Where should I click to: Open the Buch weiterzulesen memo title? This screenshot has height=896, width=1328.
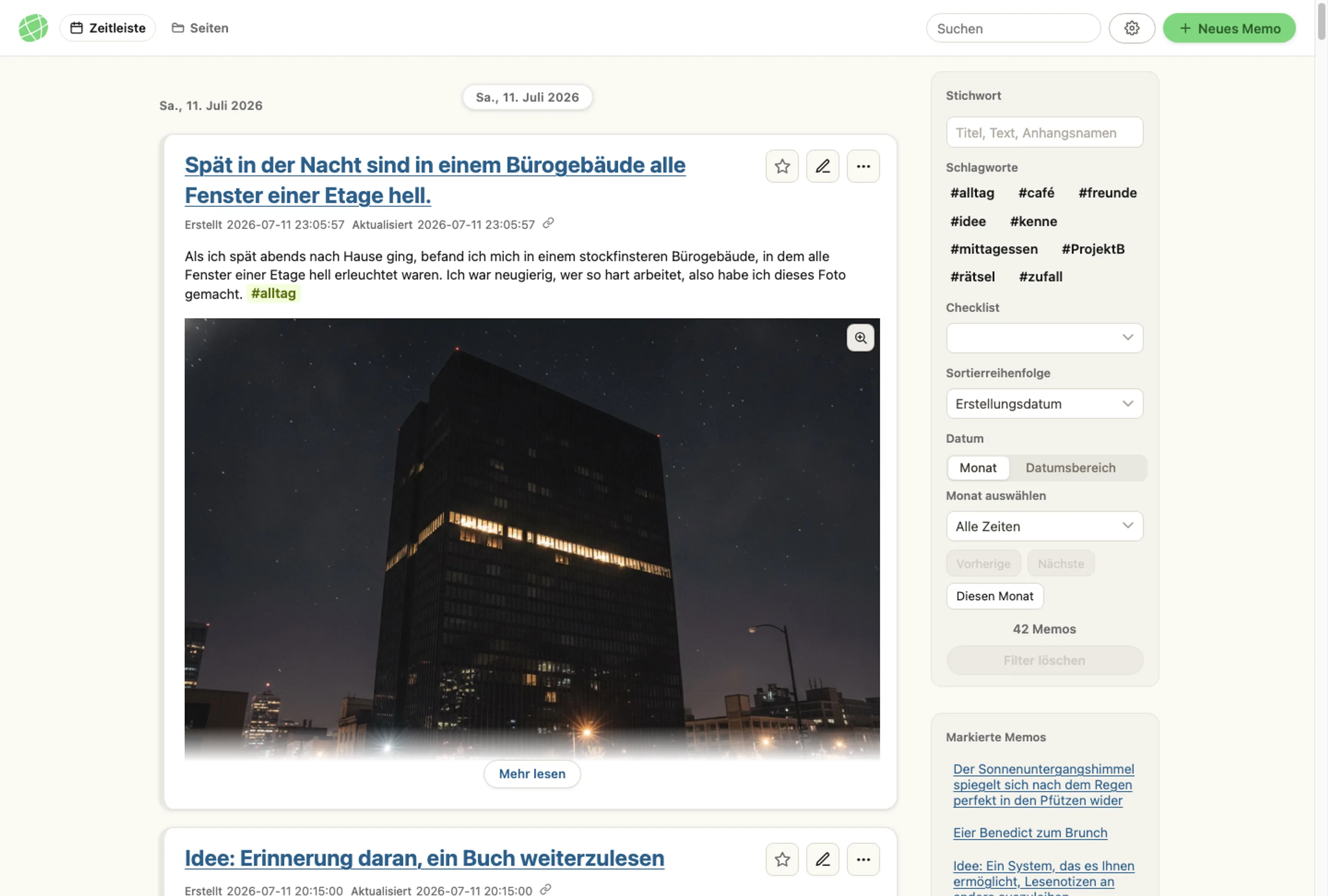[x=424, y=858]
